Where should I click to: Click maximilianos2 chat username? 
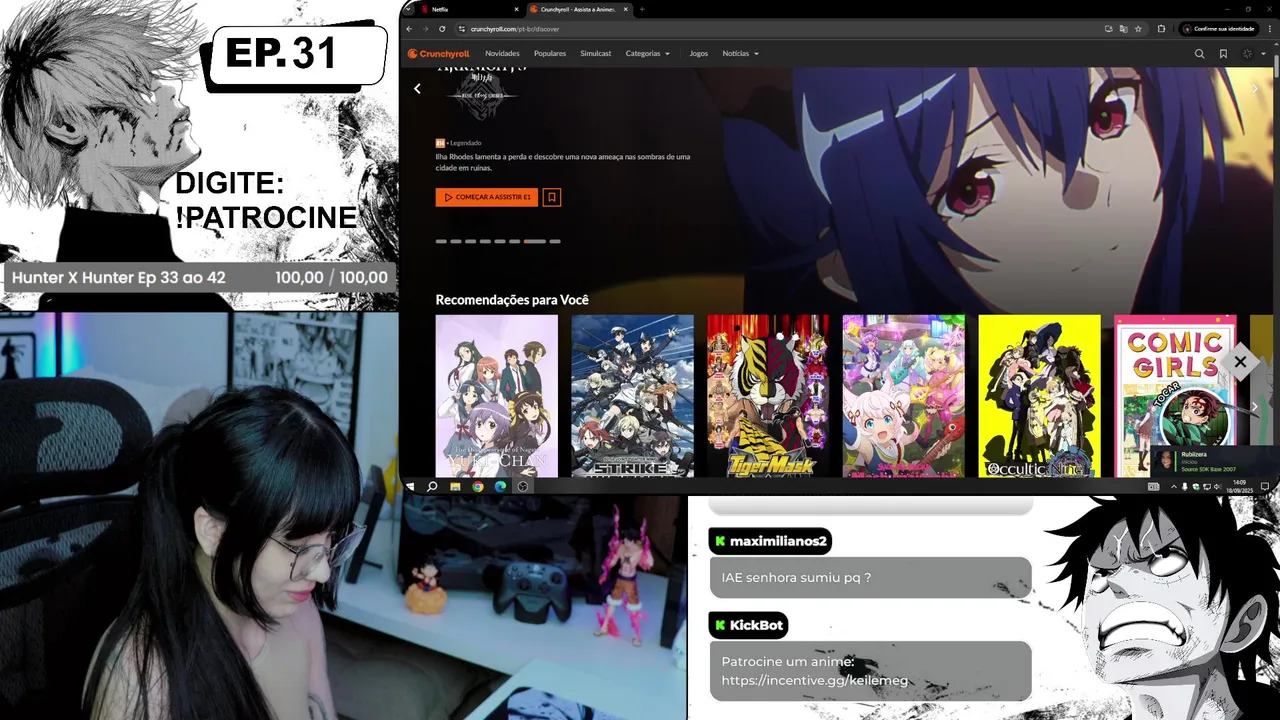point(770,541)
